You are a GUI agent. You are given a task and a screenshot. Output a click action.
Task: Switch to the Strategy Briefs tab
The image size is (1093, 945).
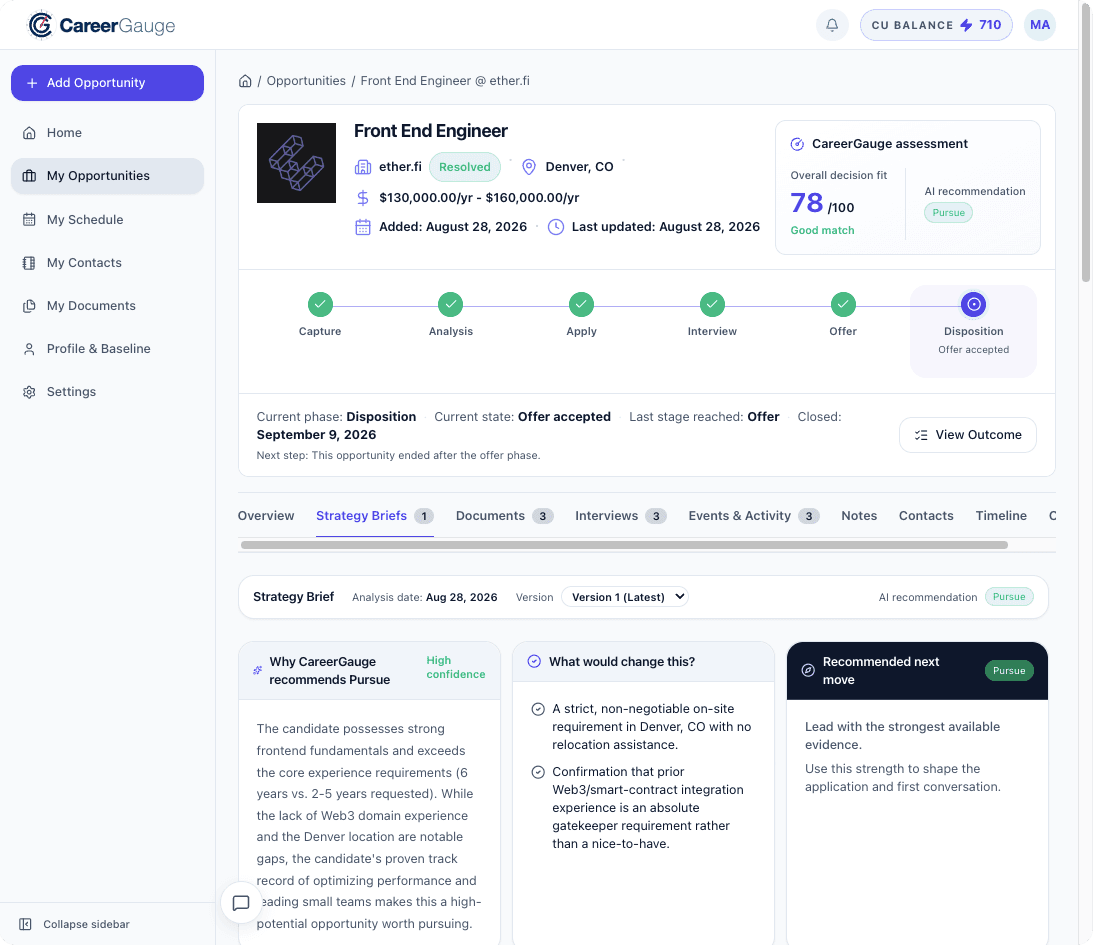pos(374,516)
